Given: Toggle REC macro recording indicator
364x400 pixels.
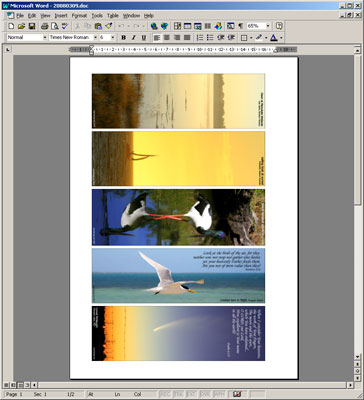Looking at the screenshot, I should click(165, 394).
